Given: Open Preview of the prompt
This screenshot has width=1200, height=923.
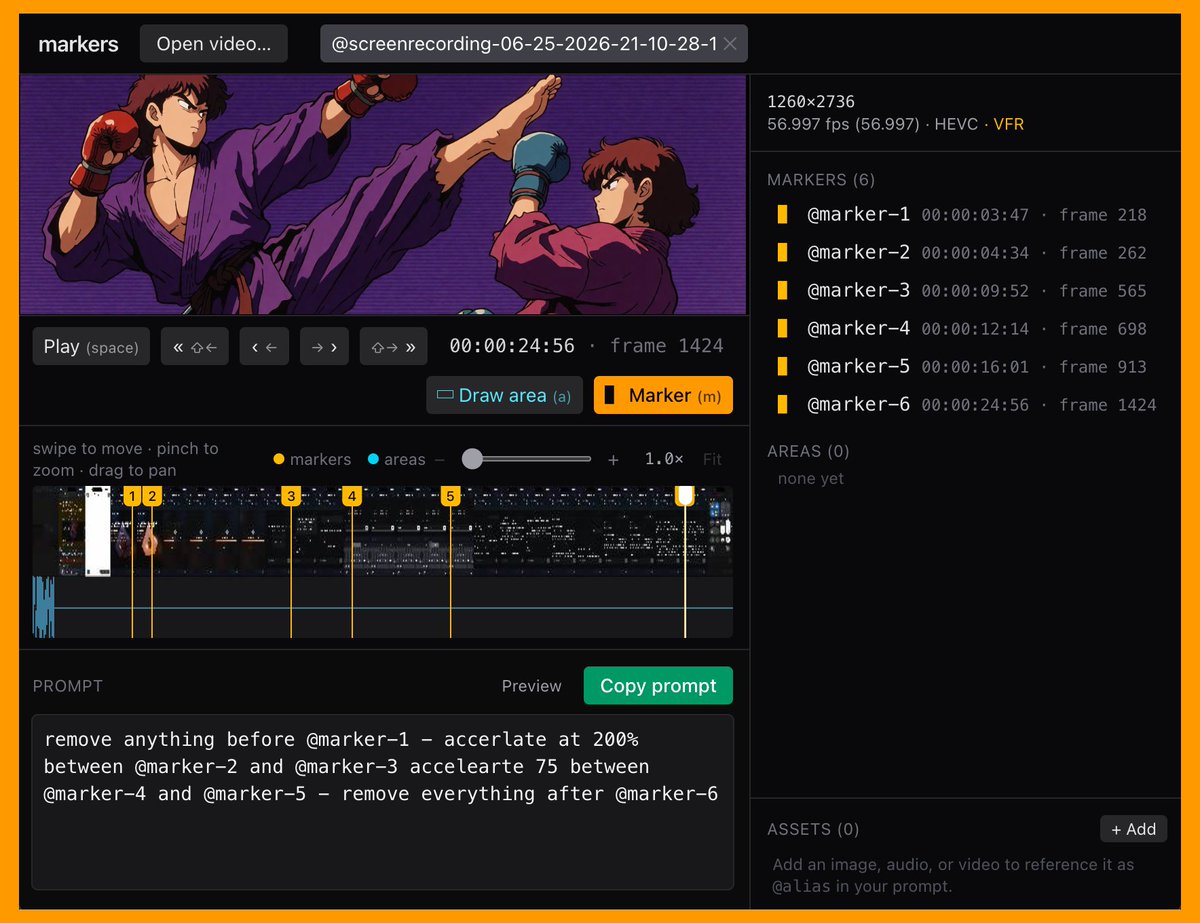Looking at the screenshot, I should (x=531, y=686).
